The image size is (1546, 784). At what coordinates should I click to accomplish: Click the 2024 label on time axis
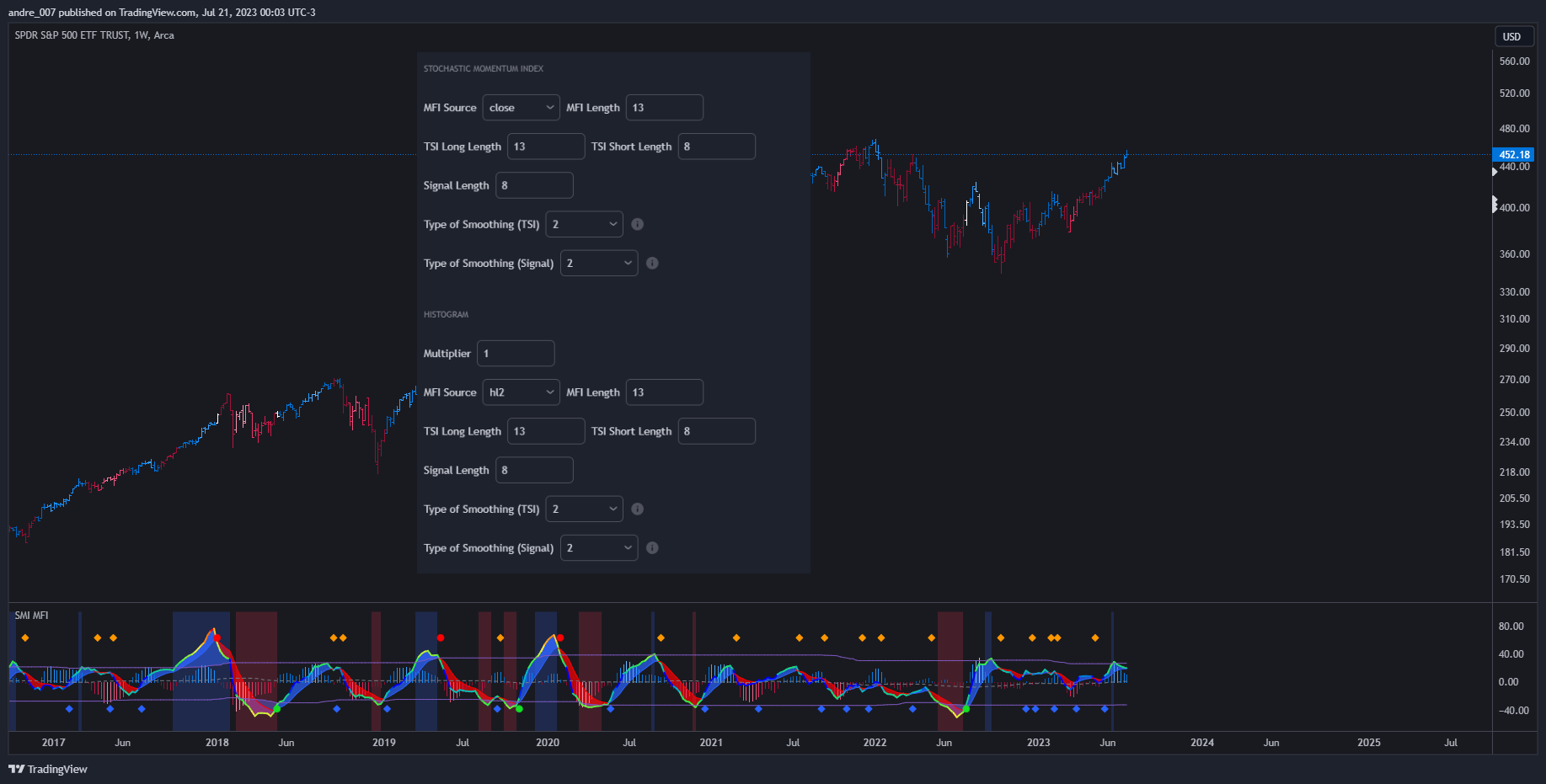tap(1202, 743)
